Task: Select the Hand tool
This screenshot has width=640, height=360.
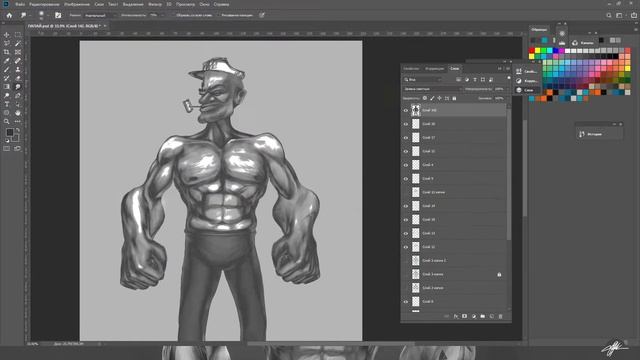Action: (18, 113)
